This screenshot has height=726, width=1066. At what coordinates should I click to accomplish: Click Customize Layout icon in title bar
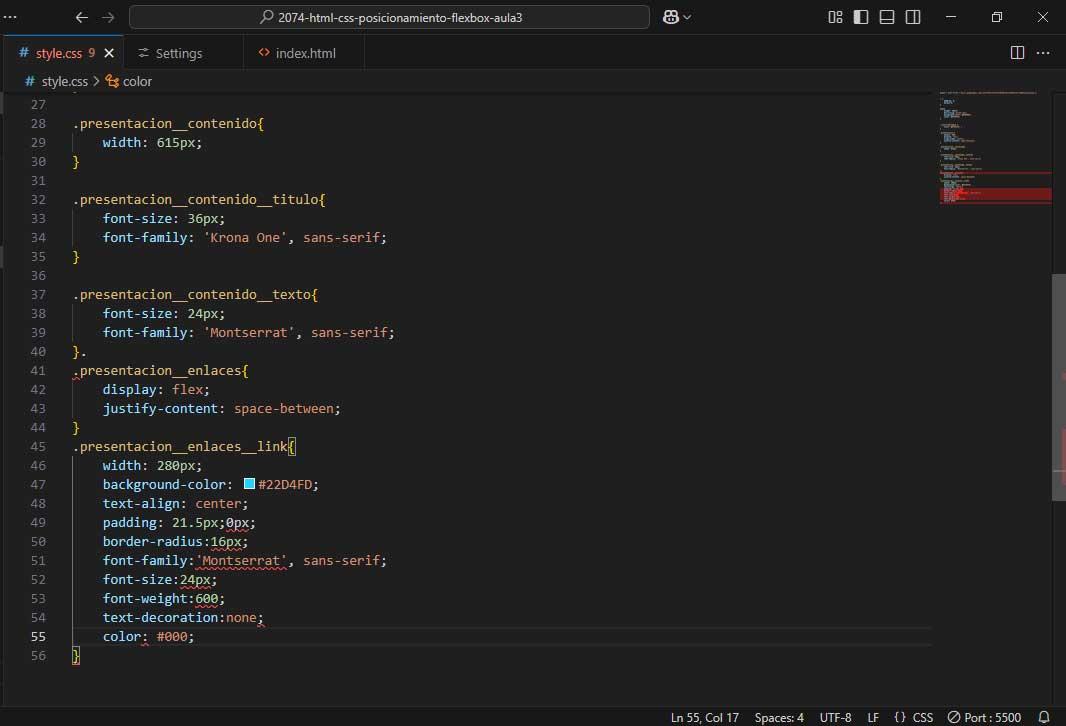coord(835,17)
